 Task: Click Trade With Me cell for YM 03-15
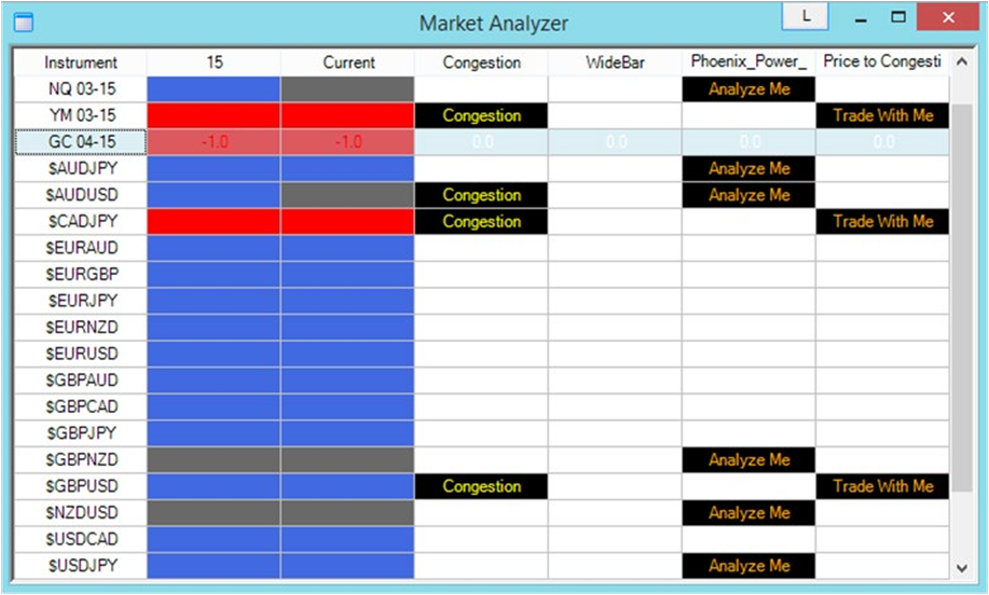click(x=882, y=115)
